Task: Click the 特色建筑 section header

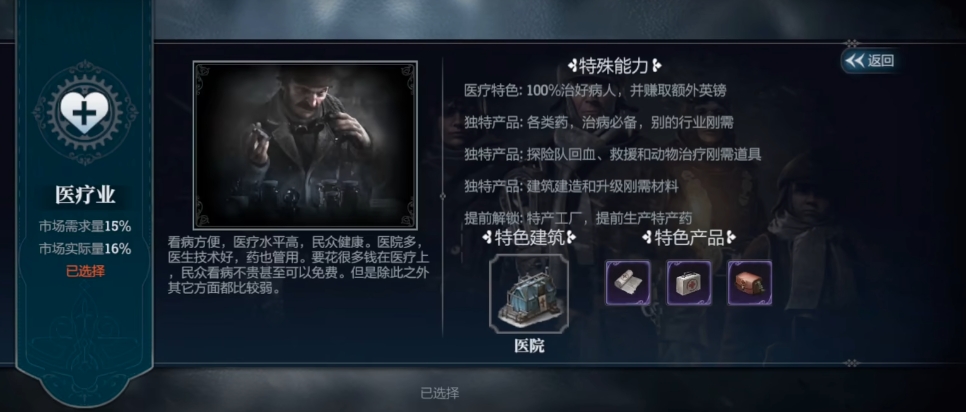Action: point(529,238)
